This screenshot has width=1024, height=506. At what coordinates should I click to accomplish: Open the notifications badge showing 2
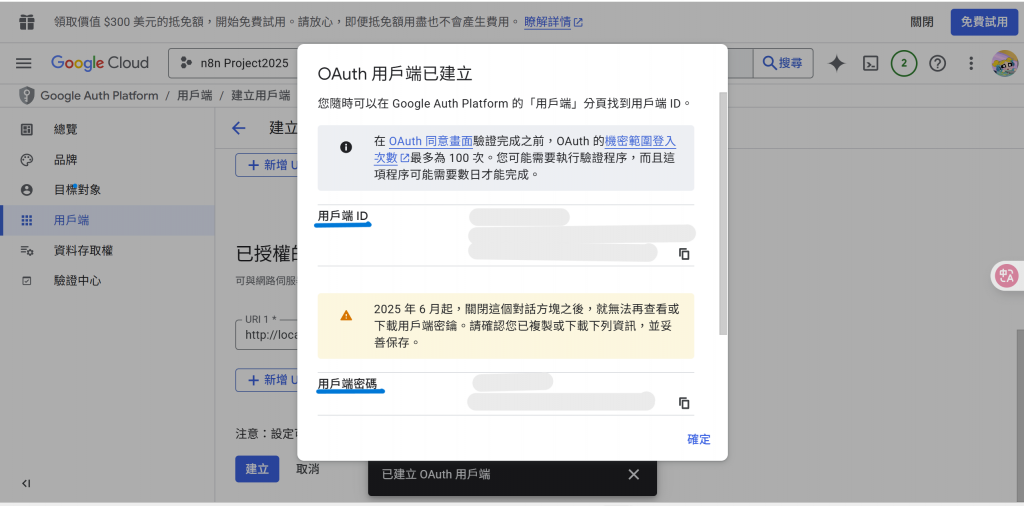point(904,63)
